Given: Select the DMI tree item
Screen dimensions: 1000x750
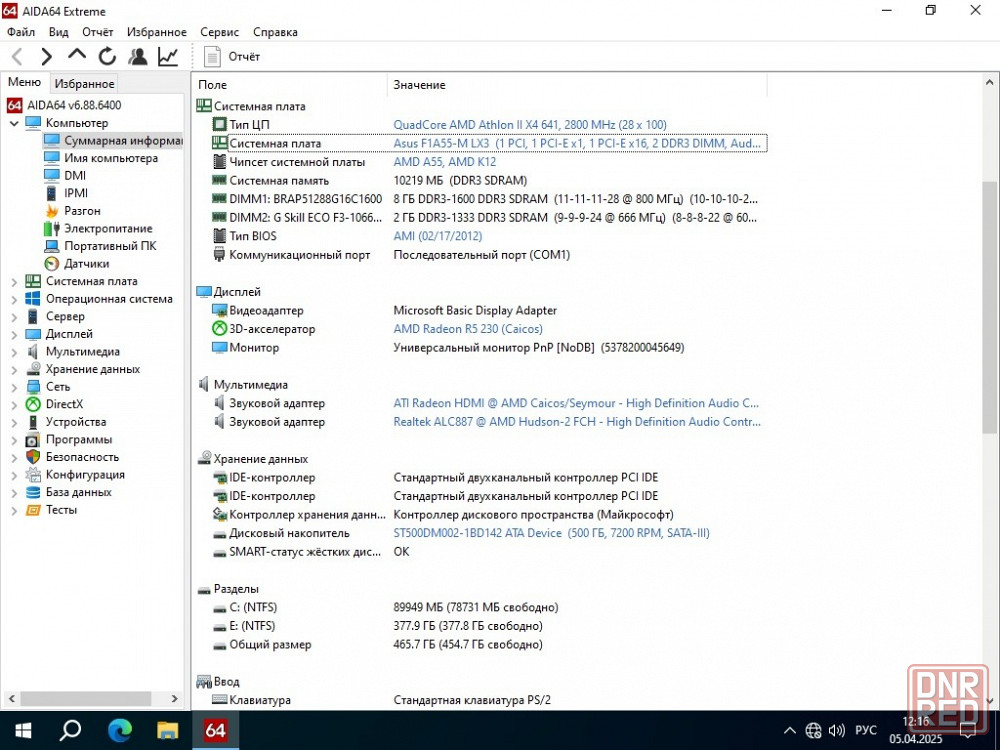Looking at the screenshot, I should point(75,175).
